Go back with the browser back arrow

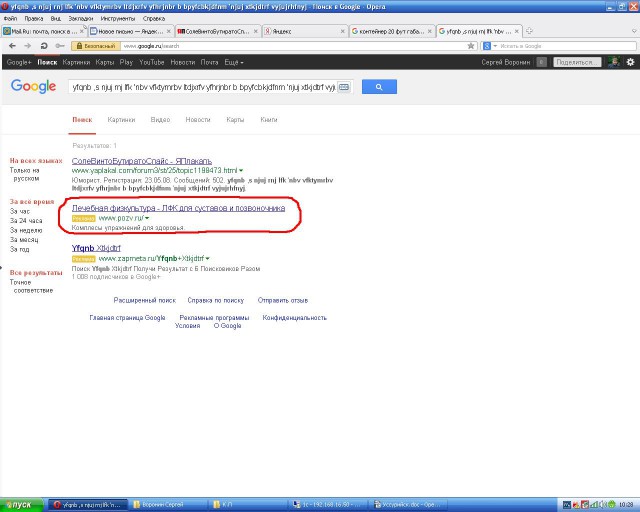[12, 46]
